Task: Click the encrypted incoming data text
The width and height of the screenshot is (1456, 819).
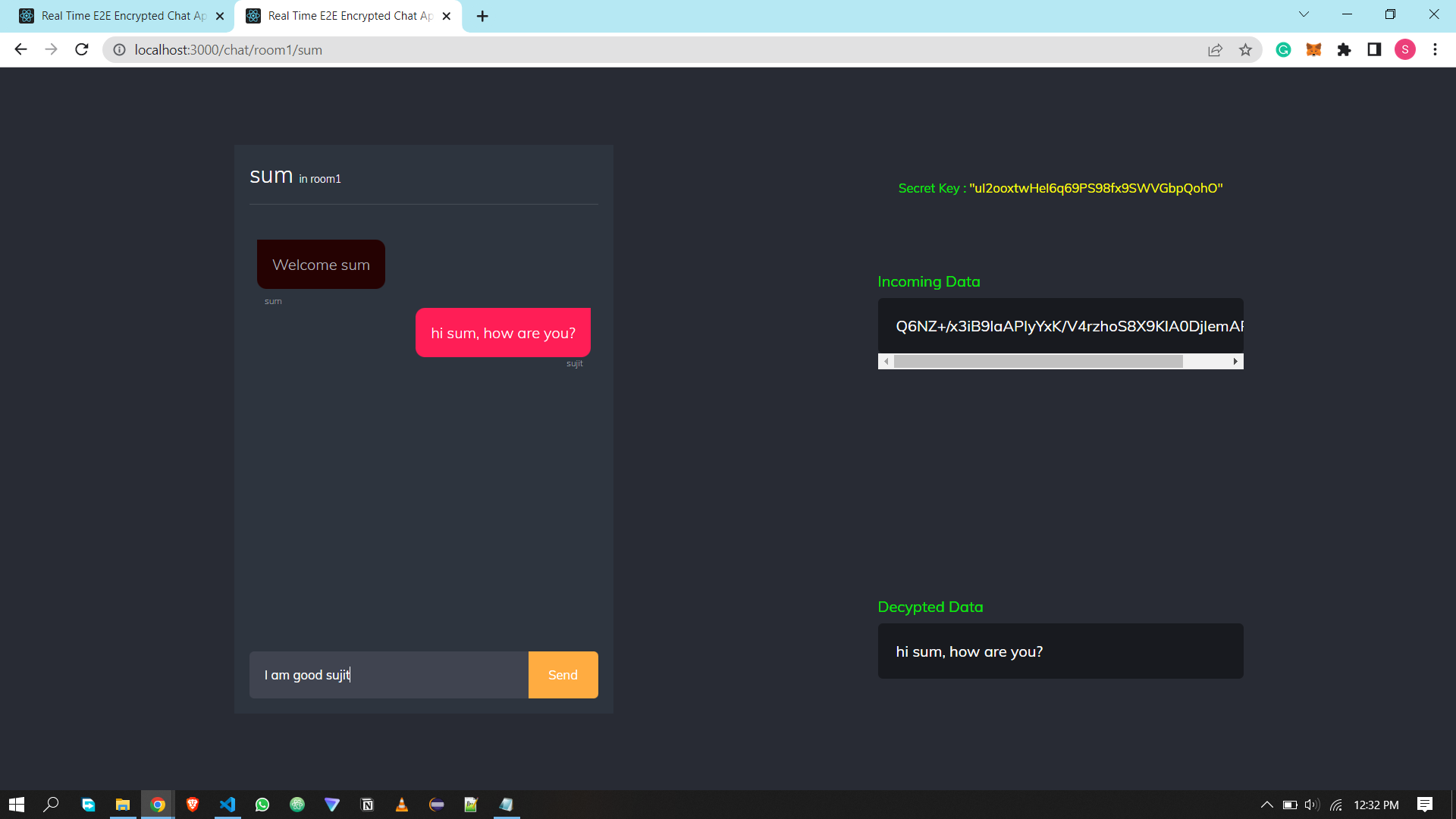Action: pos(1069,326)
